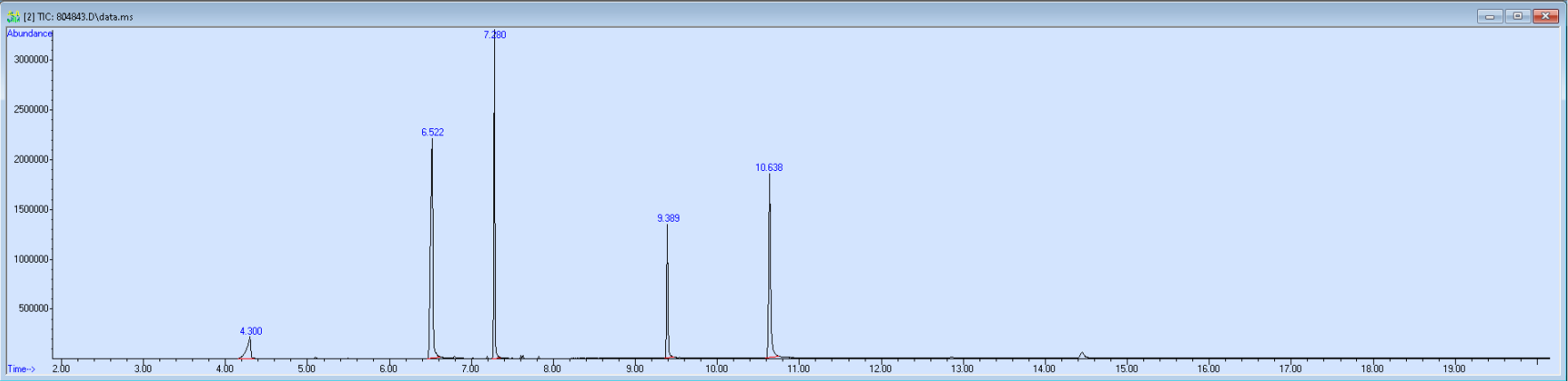Click the Time--> axis label
1568x381 pixels.
[21, 369]
